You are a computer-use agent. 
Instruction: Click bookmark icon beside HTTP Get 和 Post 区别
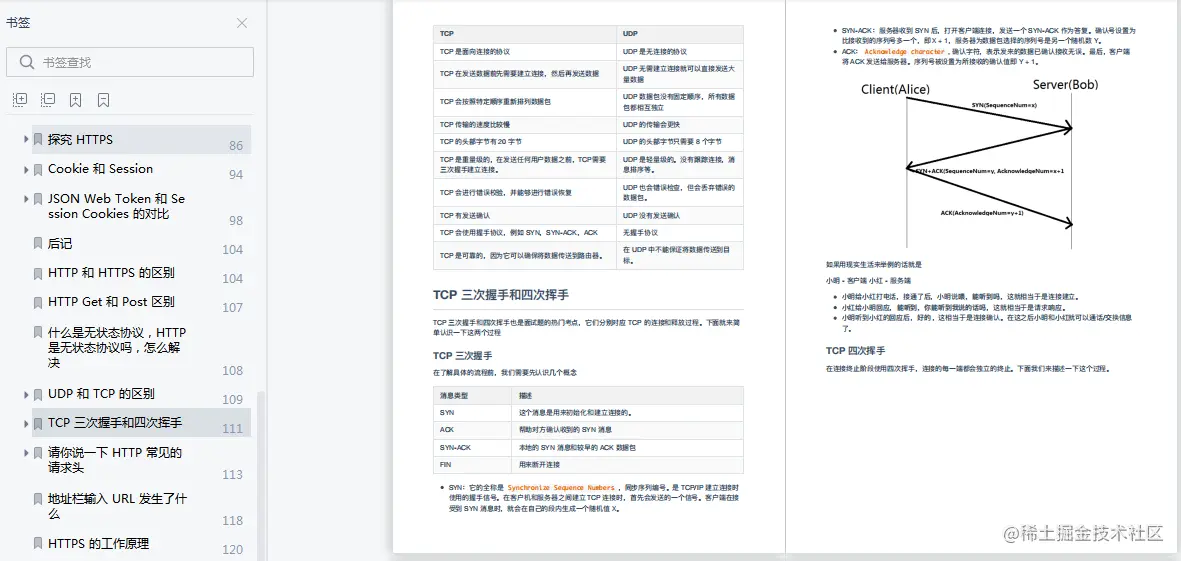pyautogui.click(x=38, y=302)
